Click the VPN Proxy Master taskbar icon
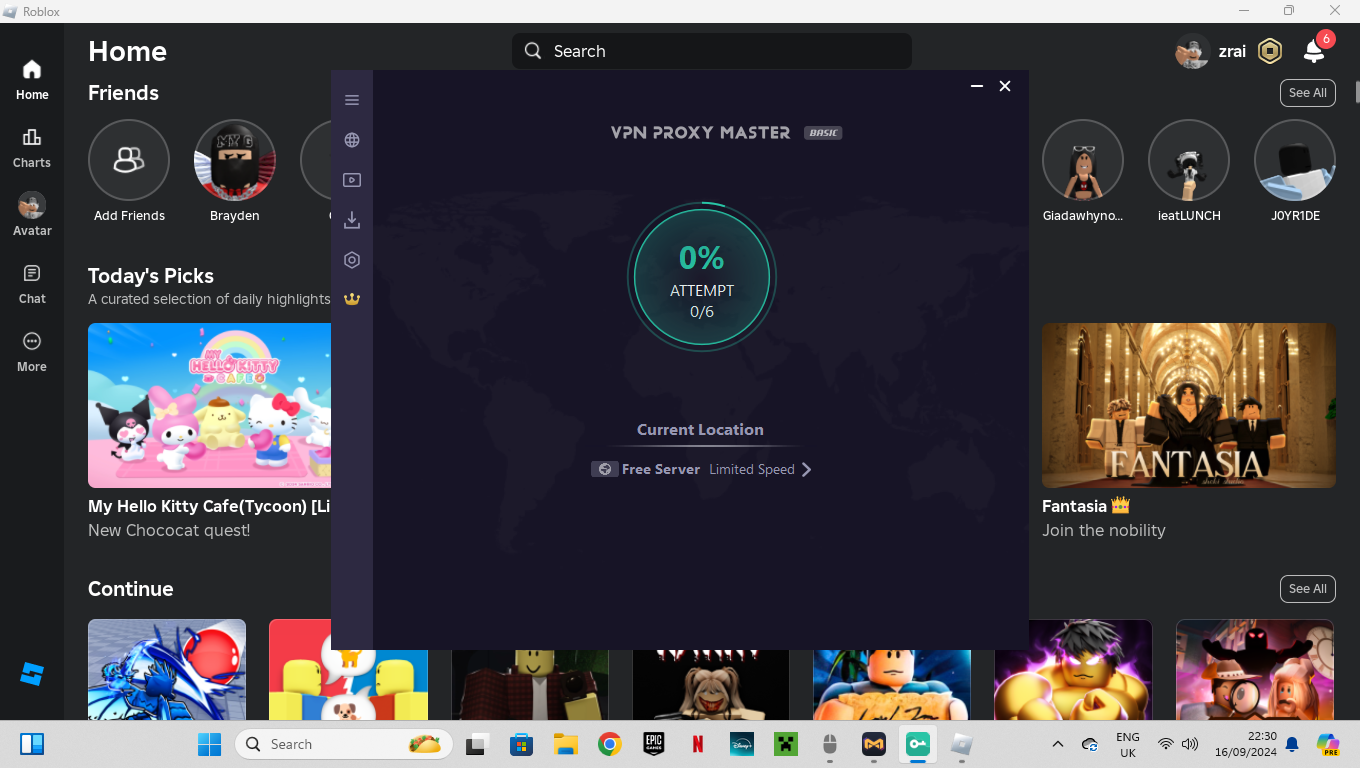Viewport: 1360px width, 768px height. [917, 744]
